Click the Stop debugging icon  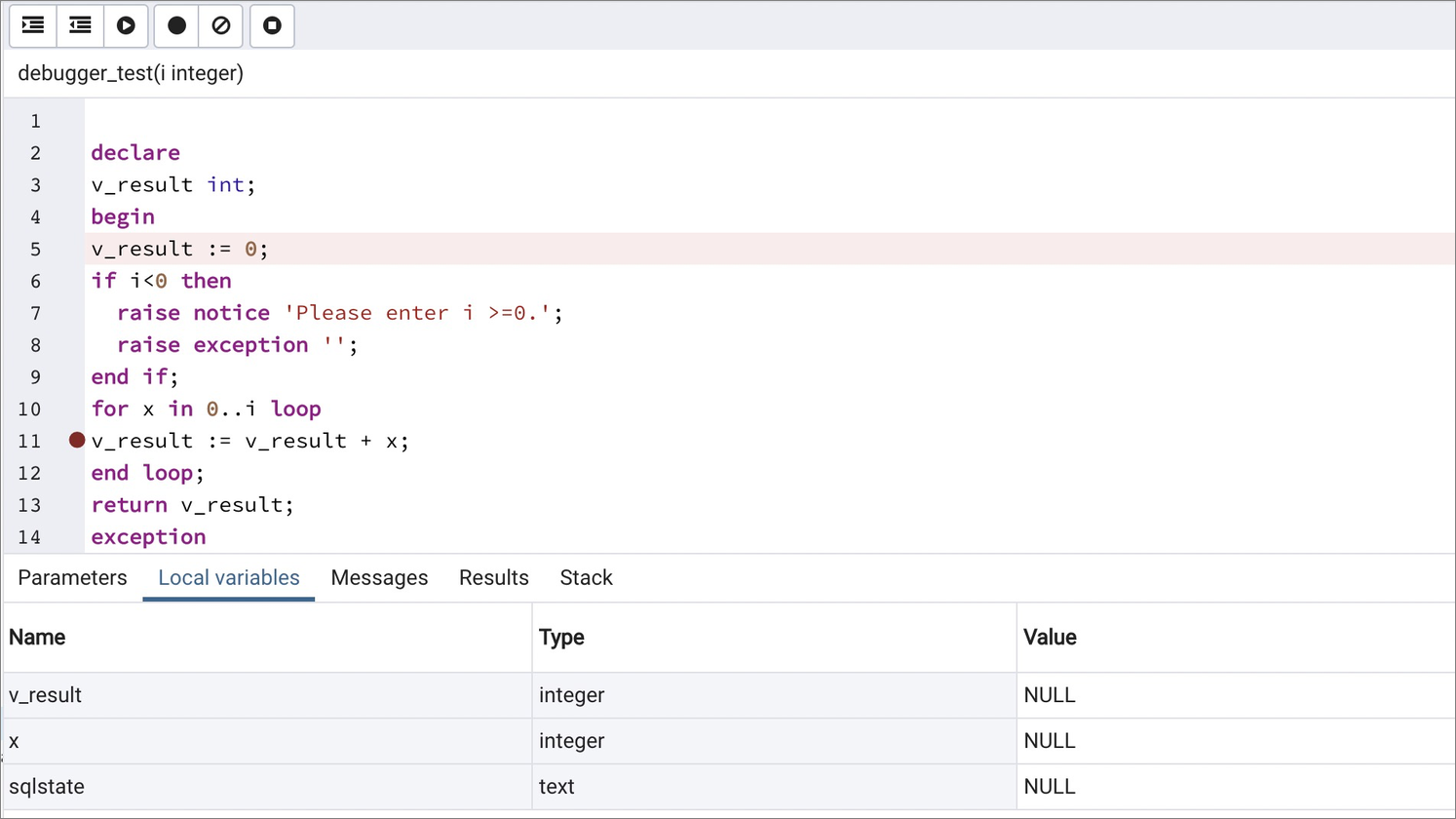pyautogui.click(x=271, y=26)
